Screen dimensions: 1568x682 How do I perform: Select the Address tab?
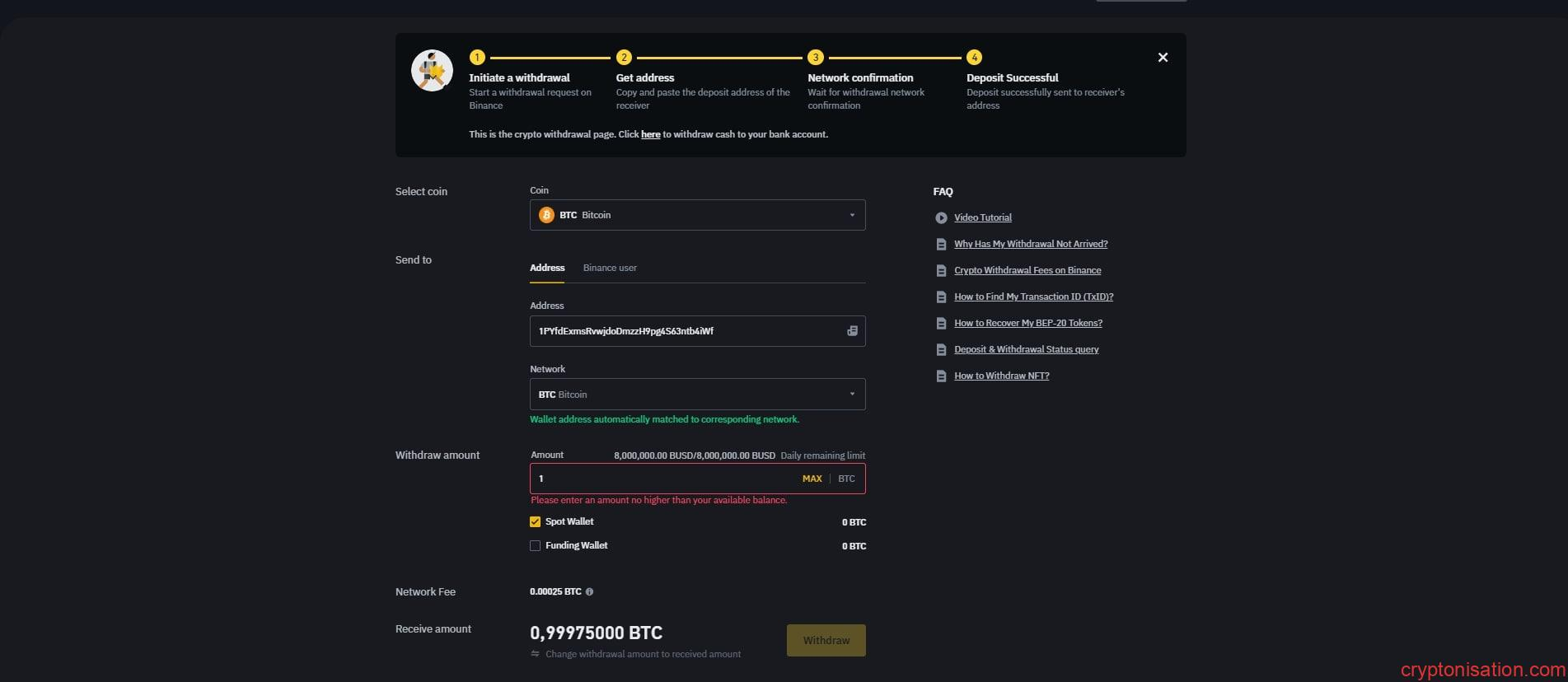(547, 268)
